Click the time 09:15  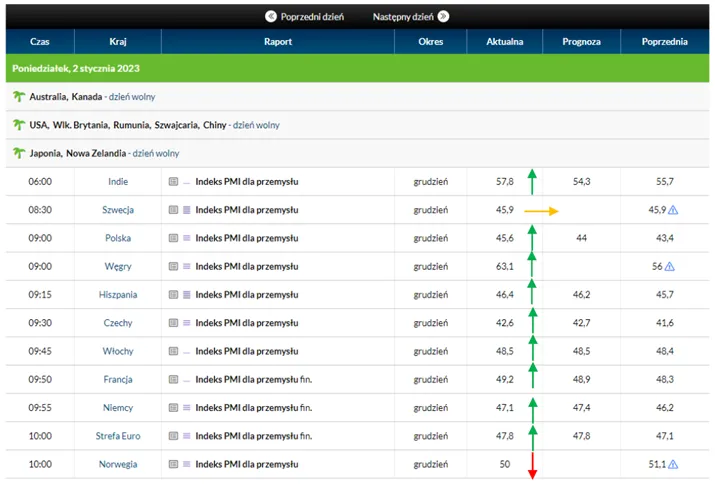[40, 294]
